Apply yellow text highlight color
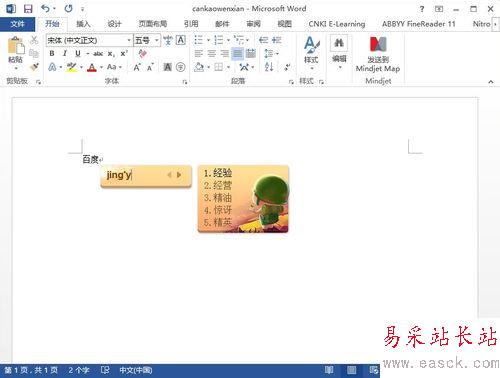 pos(71,67)
